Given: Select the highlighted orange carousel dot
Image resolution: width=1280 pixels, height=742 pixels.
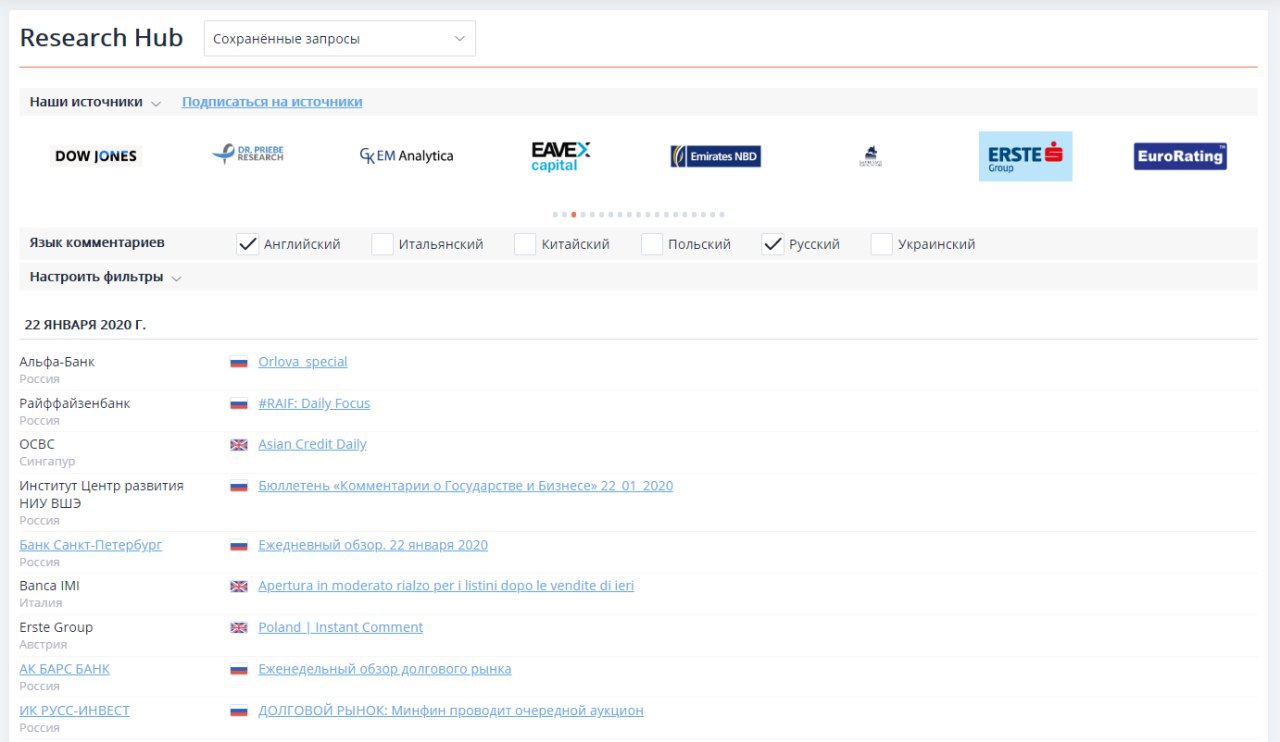Looking at the screenshot, I should pyautogui.click(x=573, y=214).
